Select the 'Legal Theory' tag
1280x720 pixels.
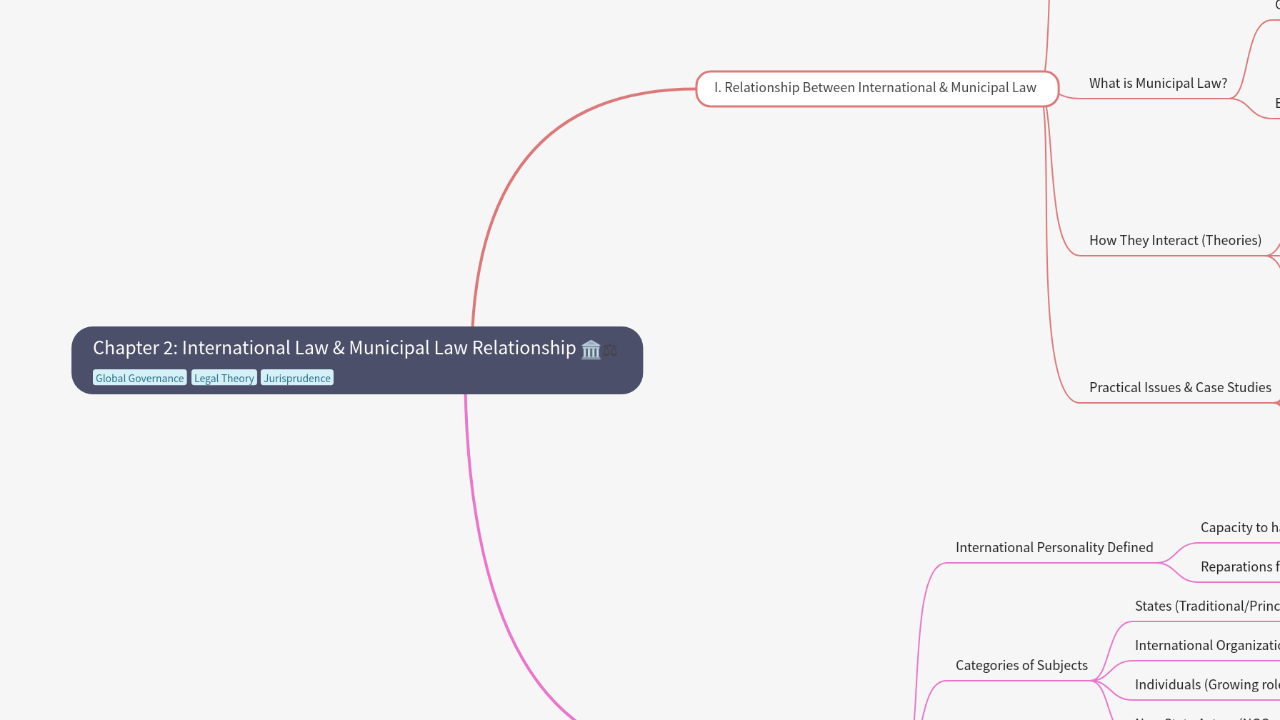tap(224, 377)
